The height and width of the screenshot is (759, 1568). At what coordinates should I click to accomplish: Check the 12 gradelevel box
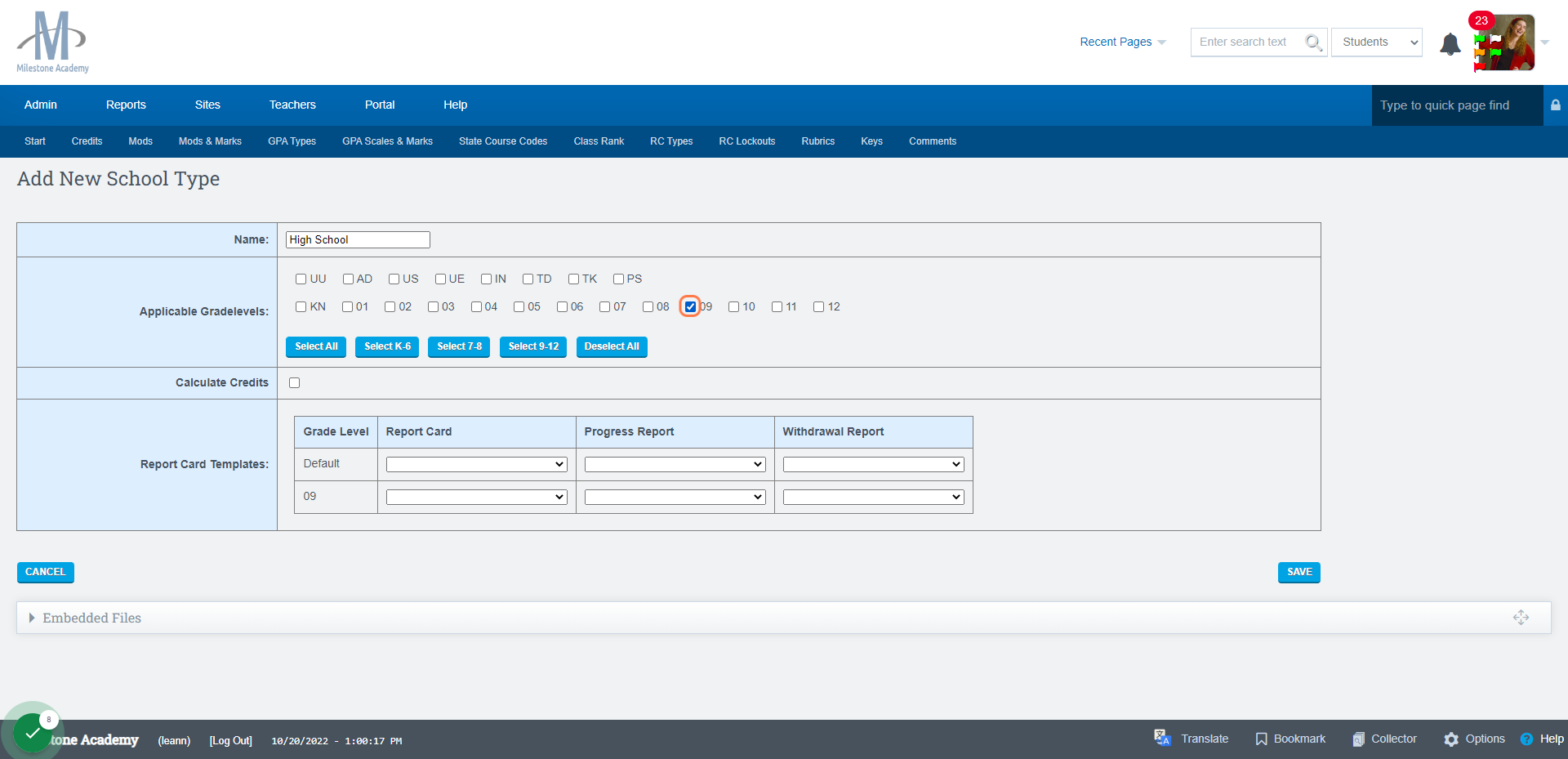point(818,306)
